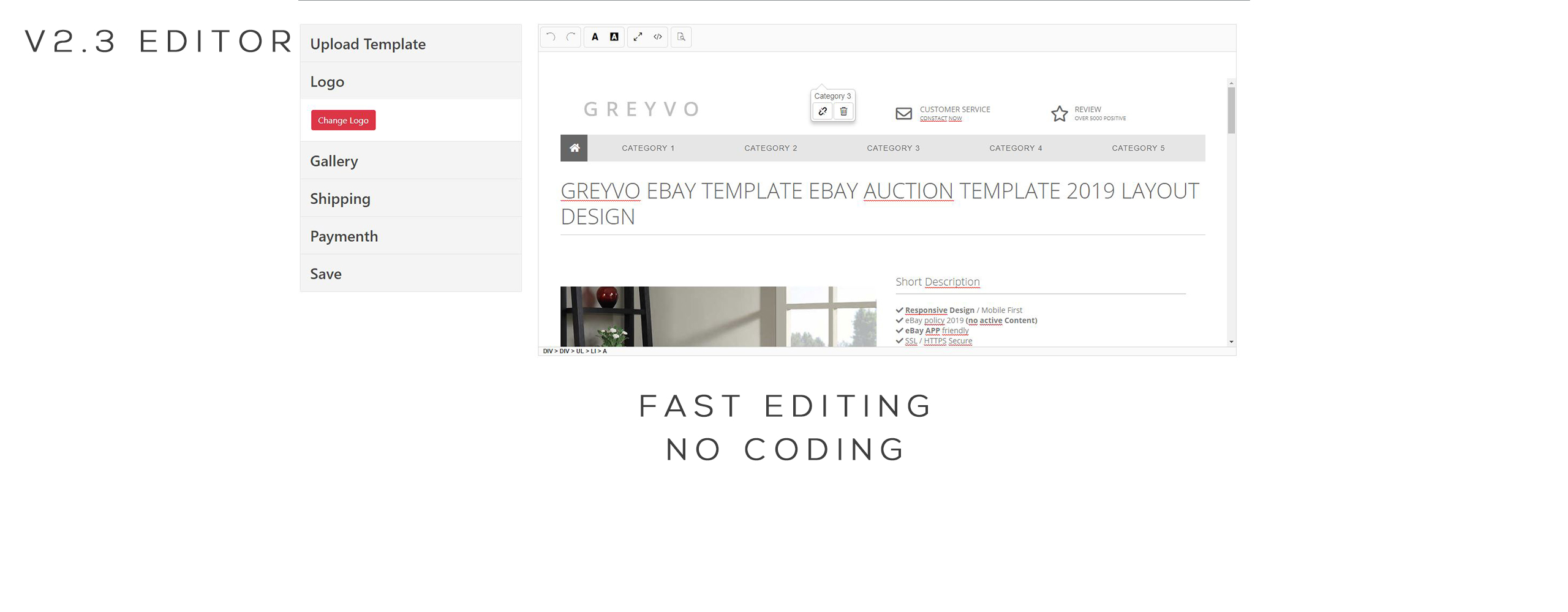Select the CATEGORY 2 menu item
The image size is (1568, 612).
pos(771,148)
